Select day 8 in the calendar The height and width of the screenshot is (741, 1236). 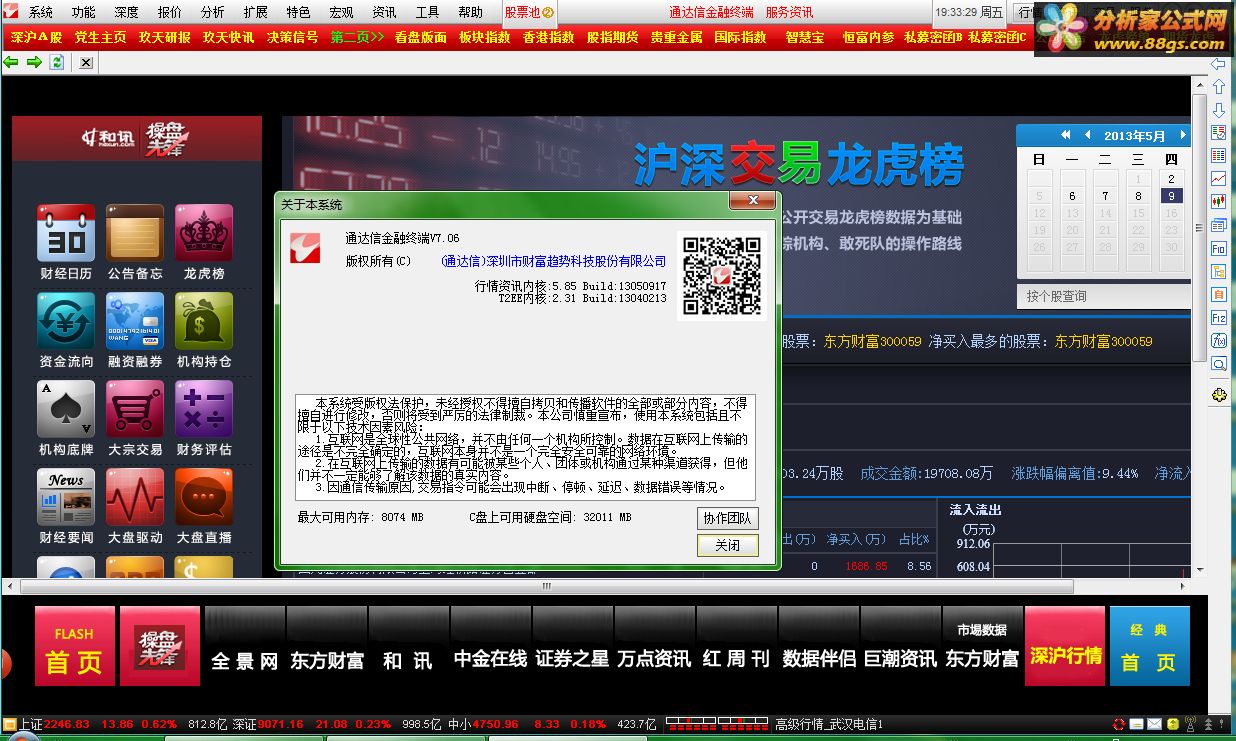point(1138,196)
